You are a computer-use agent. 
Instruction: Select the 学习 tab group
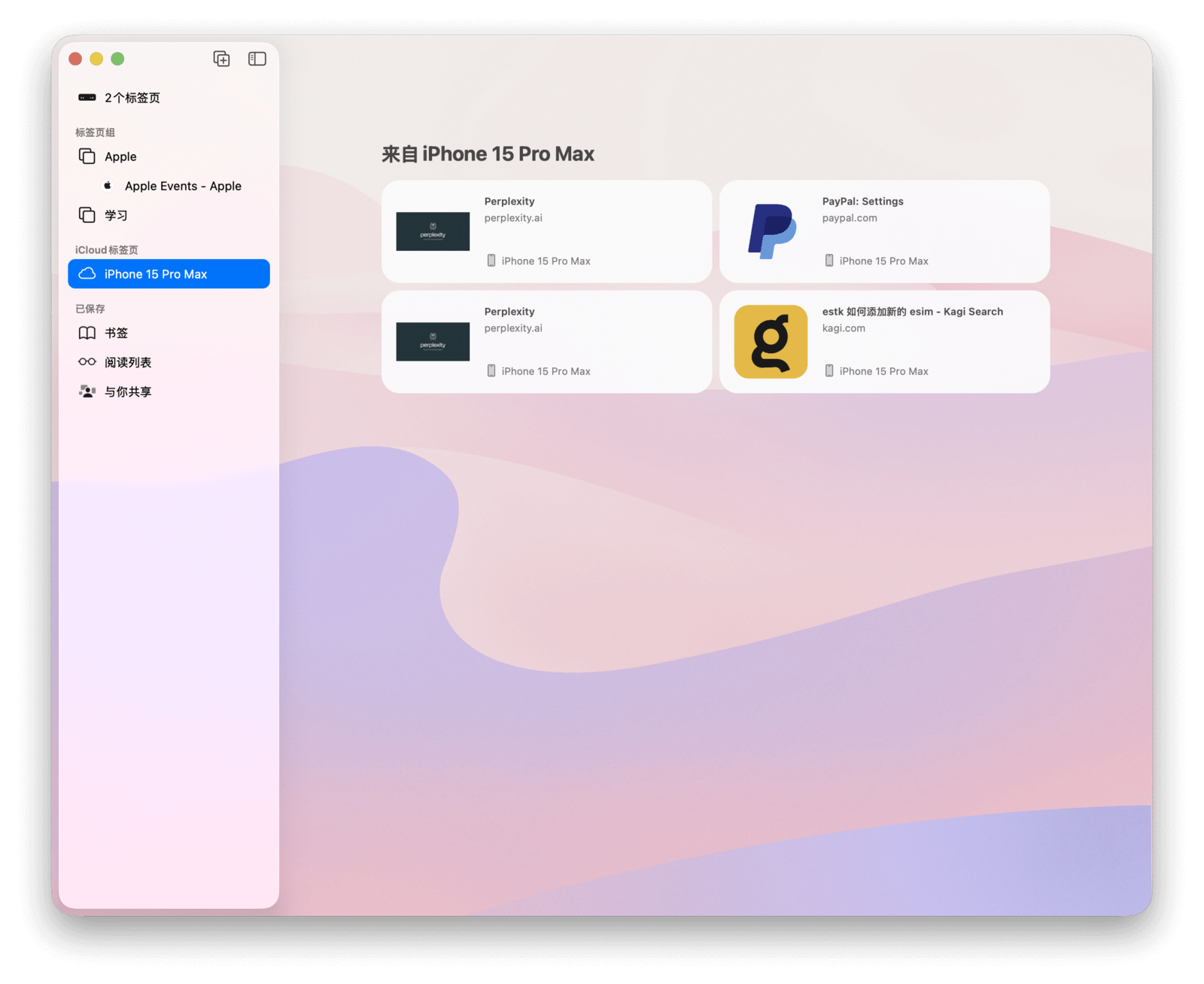pyautogui.click(x=116, y=215)
